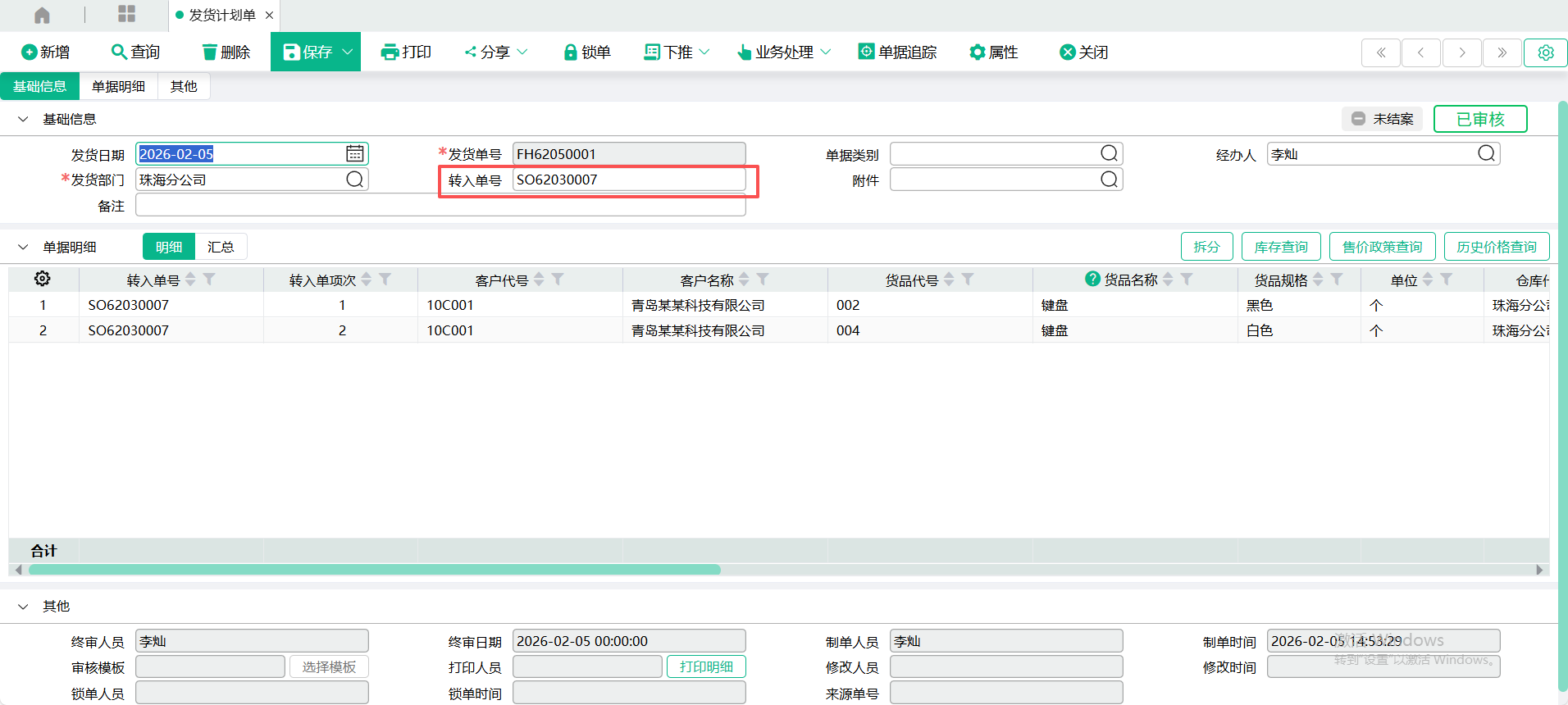This screenshot has width=1568, height=705.
Task: Open column settings gear in table header
Action: [x=43, y=280]
